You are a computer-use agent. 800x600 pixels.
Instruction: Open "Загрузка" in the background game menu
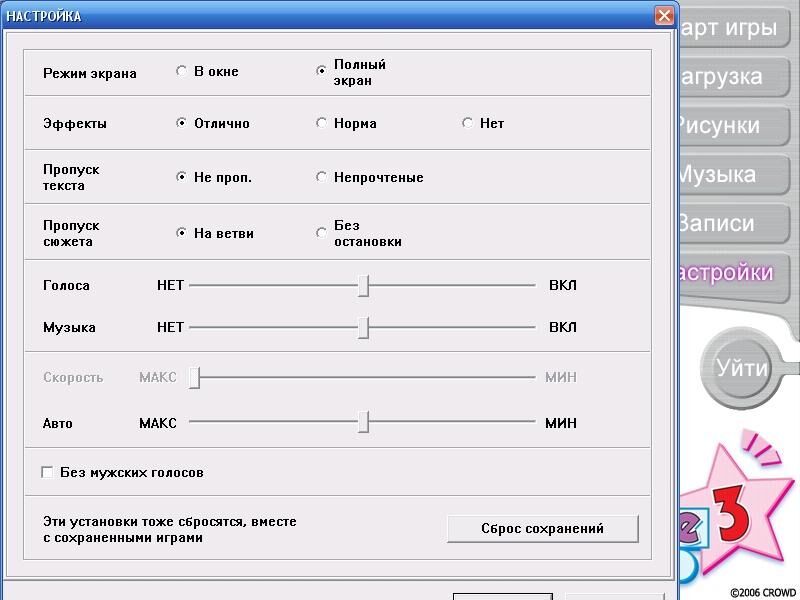(x=734, y=77)
